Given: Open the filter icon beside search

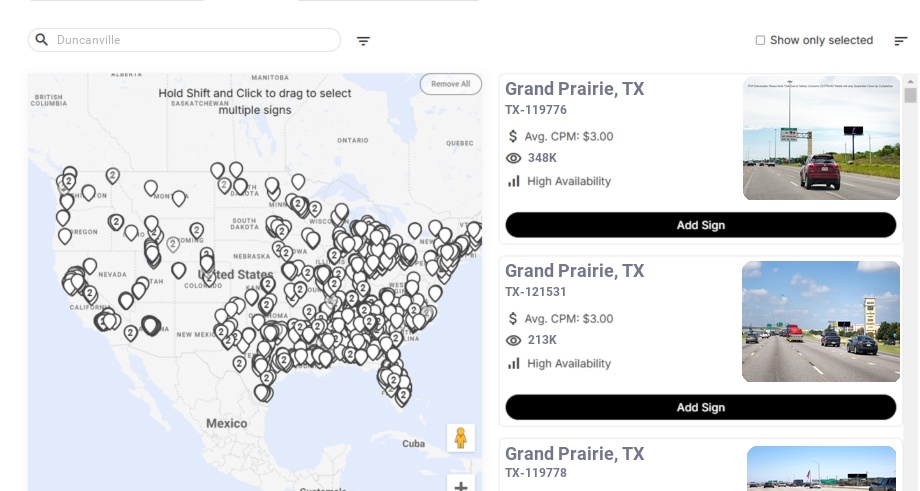Looking at the screenshot, I should pos(363,41).
